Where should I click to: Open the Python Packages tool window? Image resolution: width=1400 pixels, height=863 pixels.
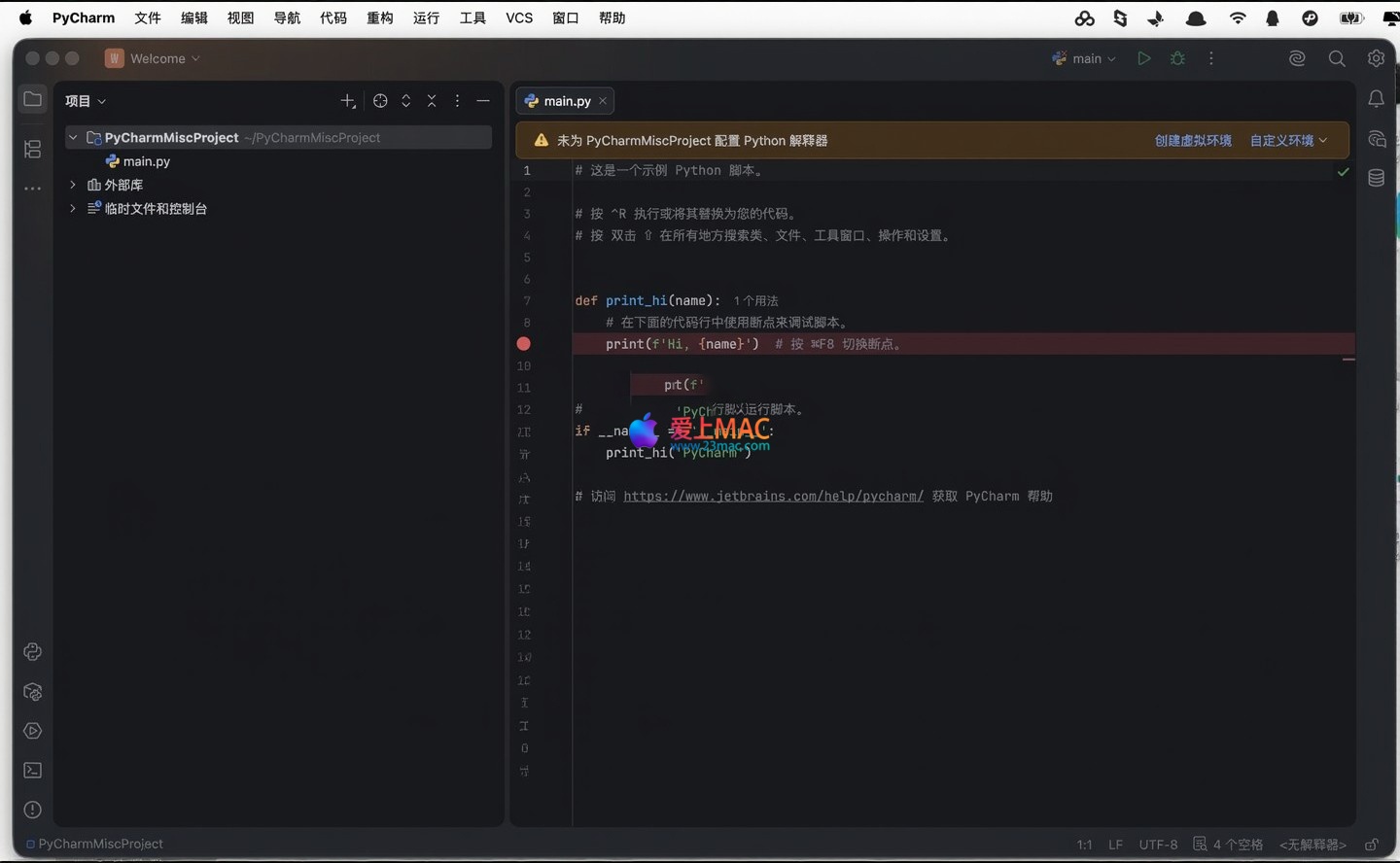click(x=32, y=692)
